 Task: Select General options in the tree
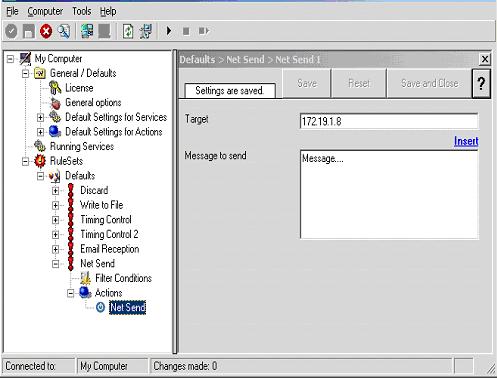tap(93, 103)
